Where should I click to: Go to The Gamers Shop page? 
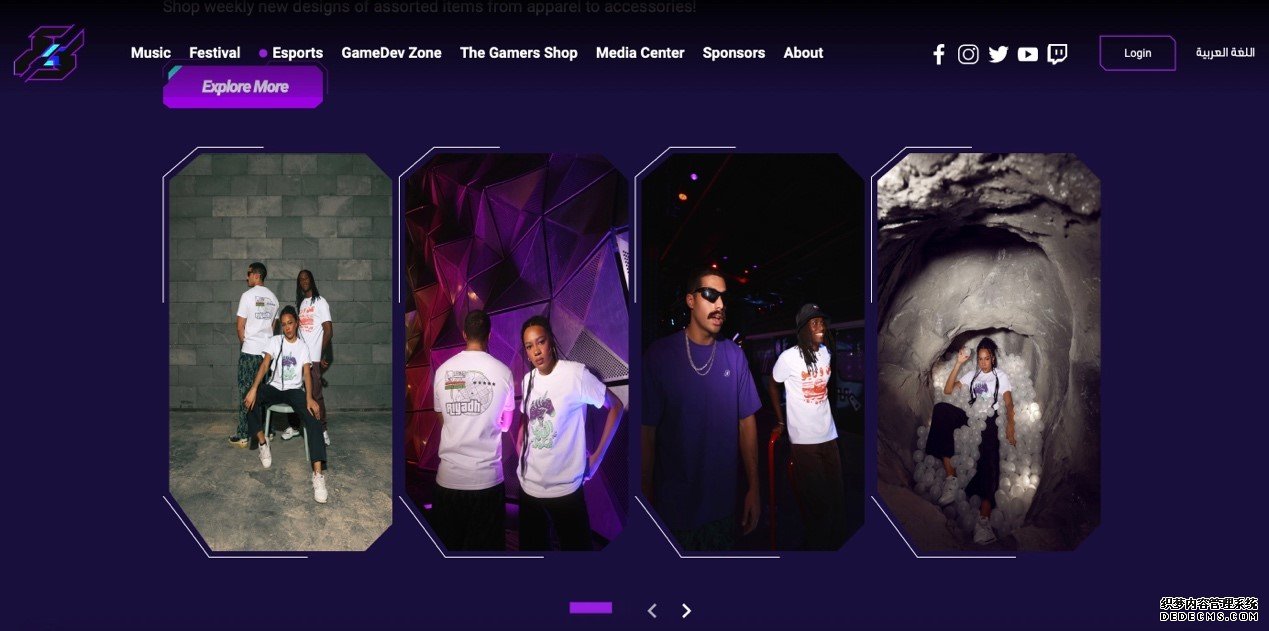[x=519, y=53]
